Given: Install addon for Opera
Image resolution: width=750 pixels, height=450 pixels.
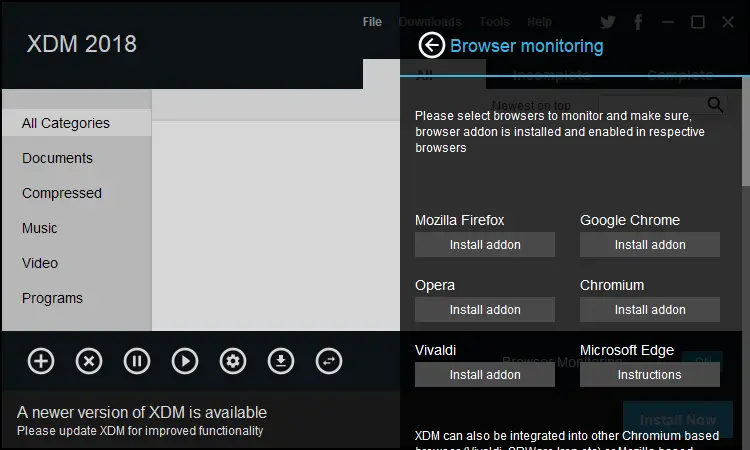Looking at the screenshot, I should 485,309.
